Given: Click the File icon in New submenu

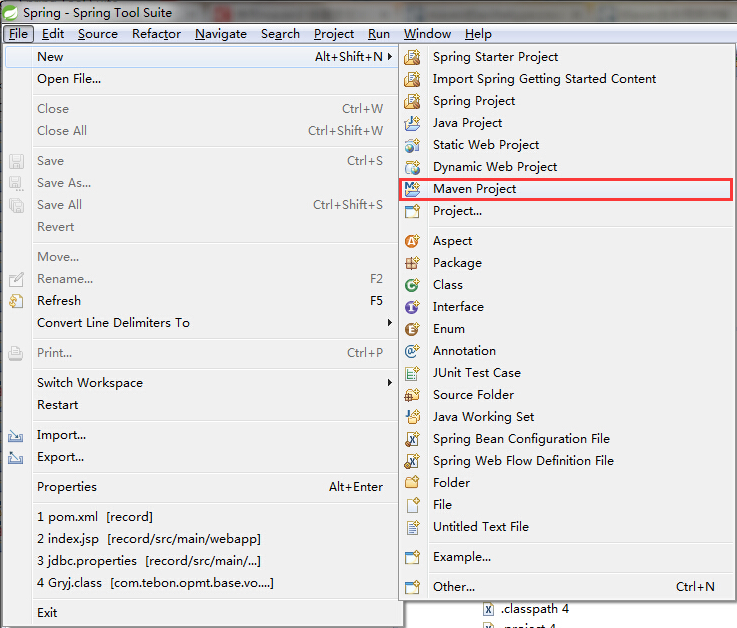Looking at the screenshot, I should click(x=412, y=505).
